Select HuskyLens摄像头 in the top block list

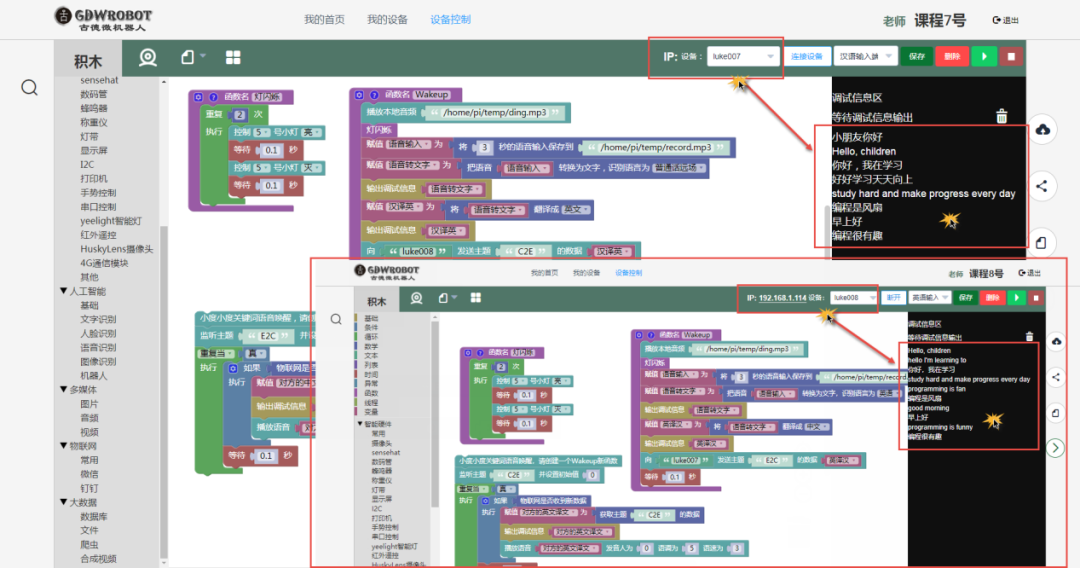(x=117, y=249)
